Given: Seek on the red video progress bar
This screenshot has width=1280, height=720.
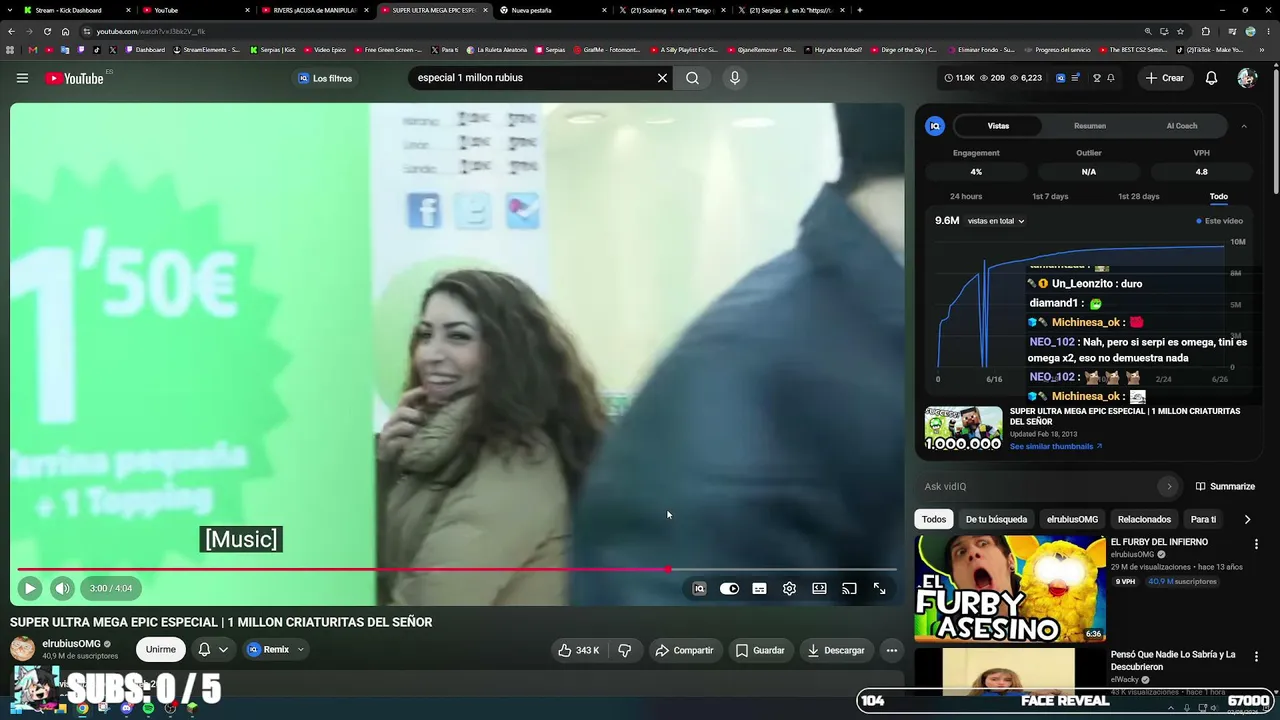Looking at the screenshot, I should (456, 570).
